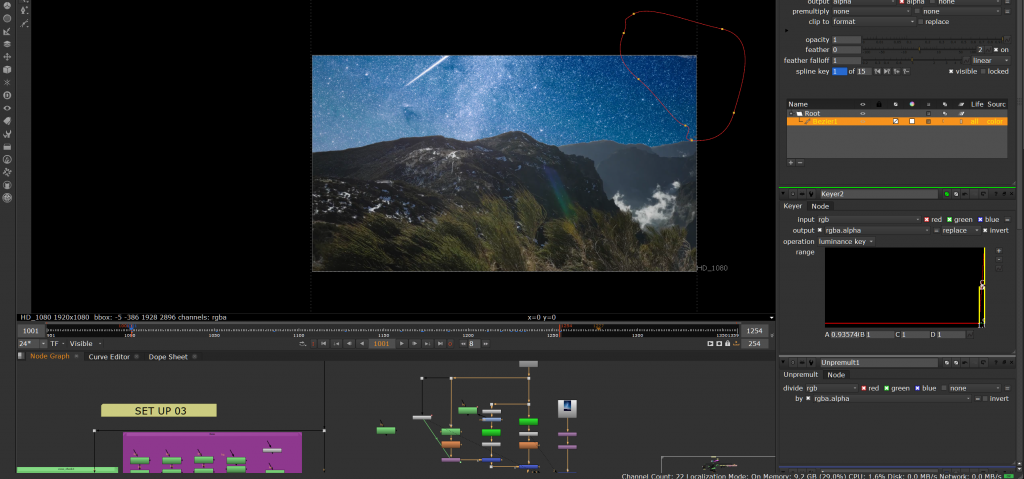Add a spline key icon
The width and height of the screenshot is (1024, 479).
(897, 71)
